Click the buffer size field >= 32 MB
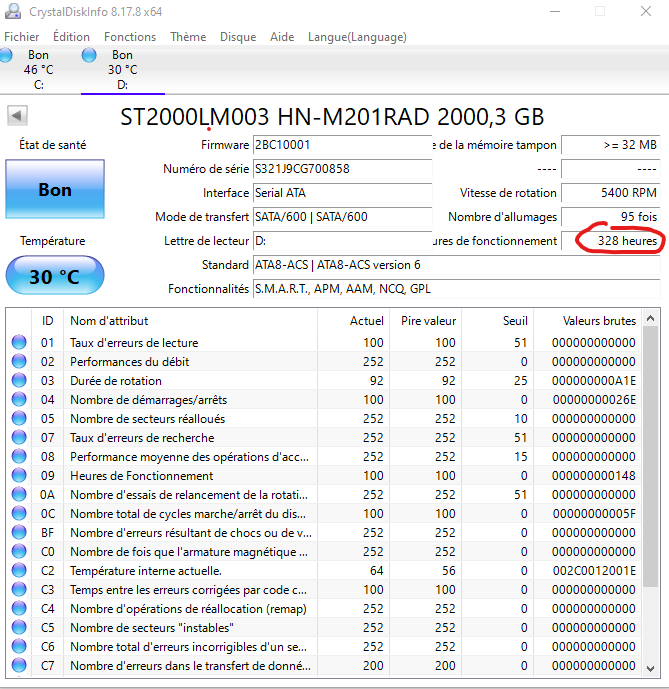The height and width of the screenshot is (689, 669). click(611, 145)
